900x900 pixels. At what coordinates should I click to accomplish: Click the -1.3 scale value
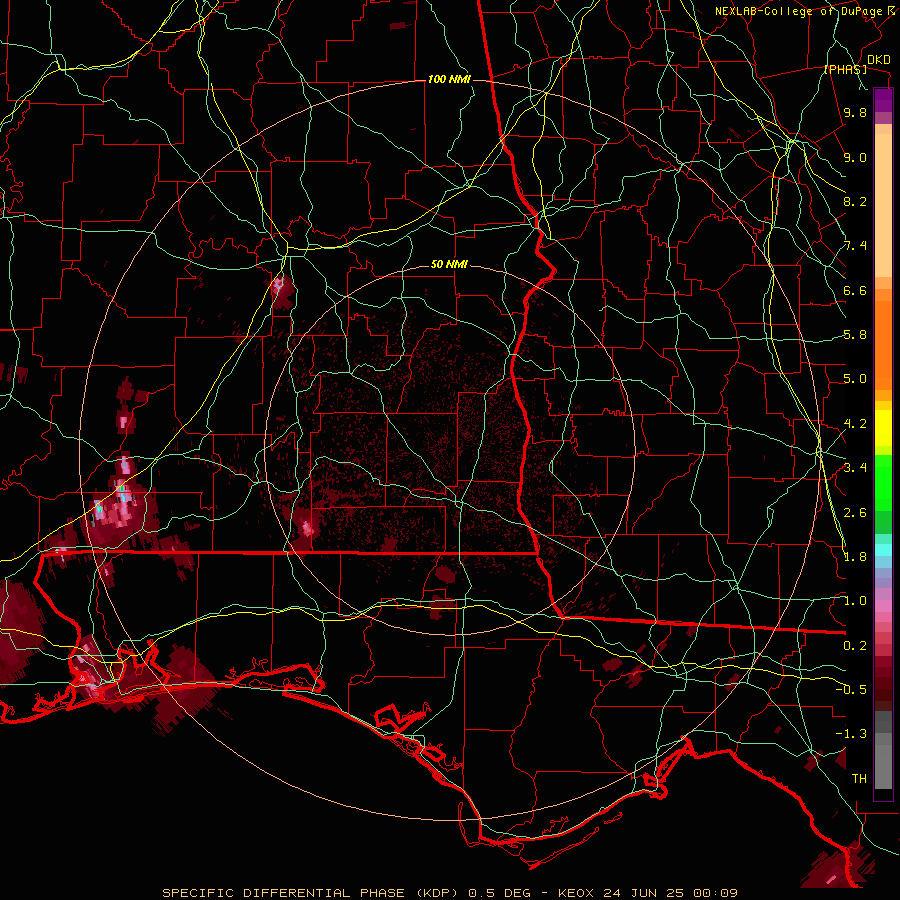(851, 734)
